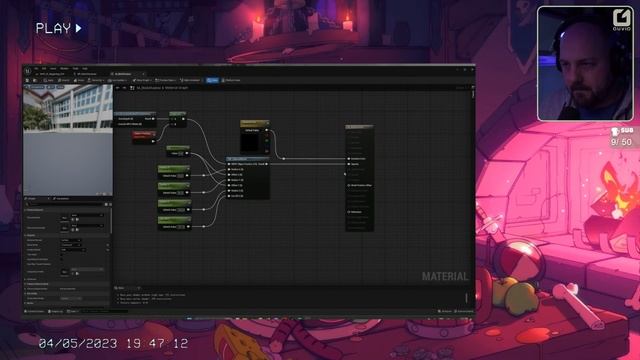
Task: Toggle Hide Unrelated in the toolbar
Action: 190,80
